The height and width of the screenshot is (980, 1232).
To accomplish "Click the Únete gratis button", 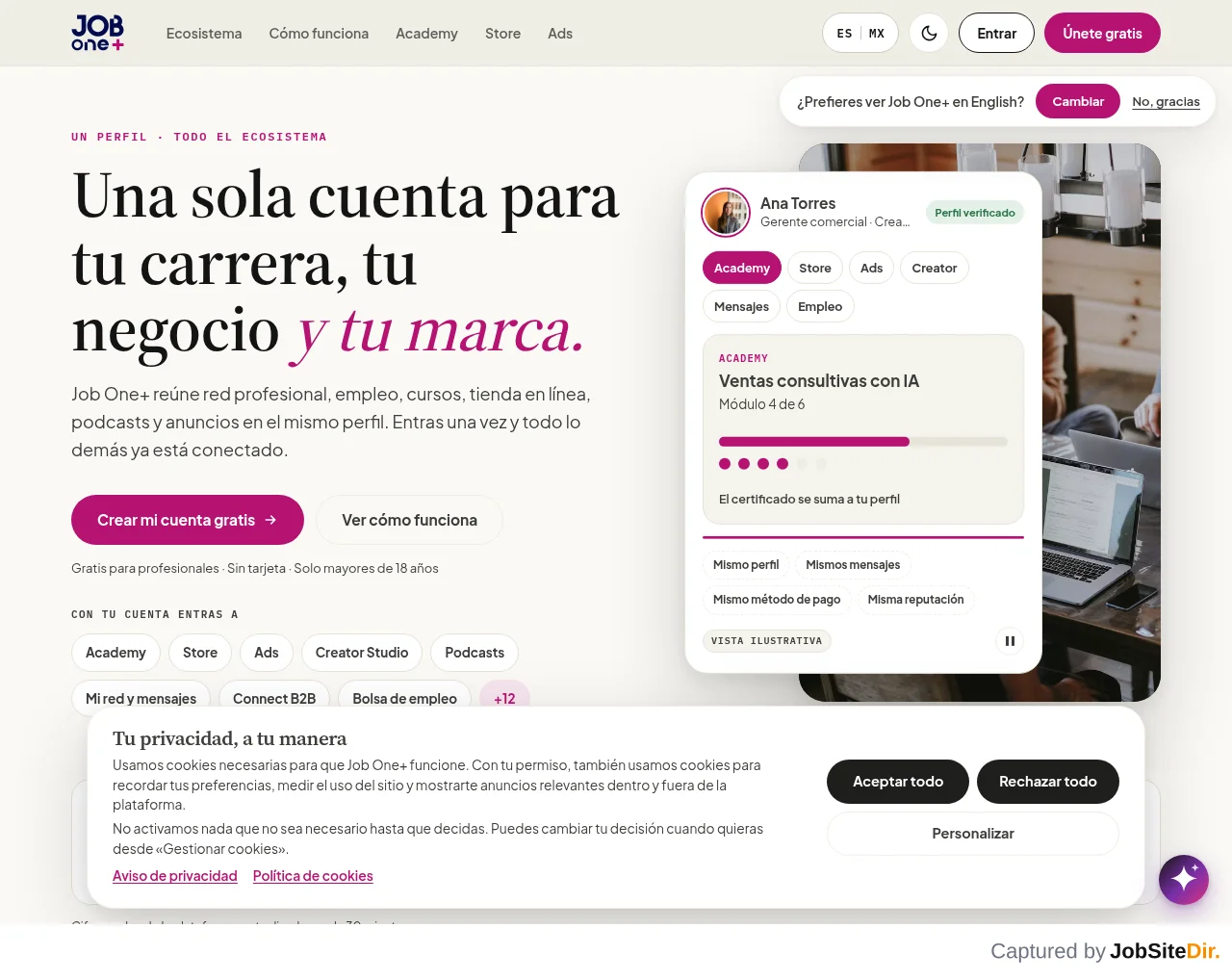I will (x=1102, y=33).
